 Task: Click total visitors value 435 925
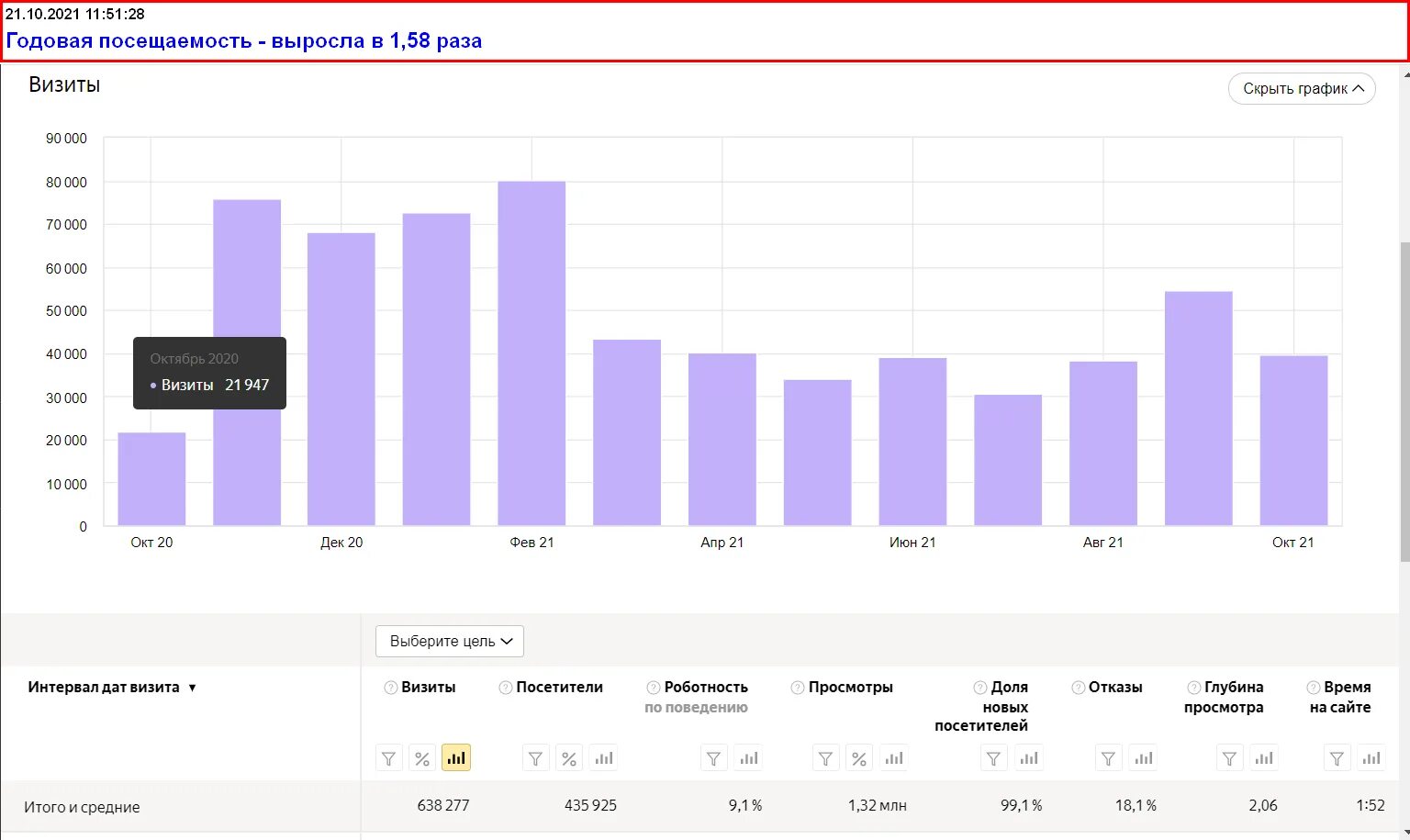tap(590, 805)
